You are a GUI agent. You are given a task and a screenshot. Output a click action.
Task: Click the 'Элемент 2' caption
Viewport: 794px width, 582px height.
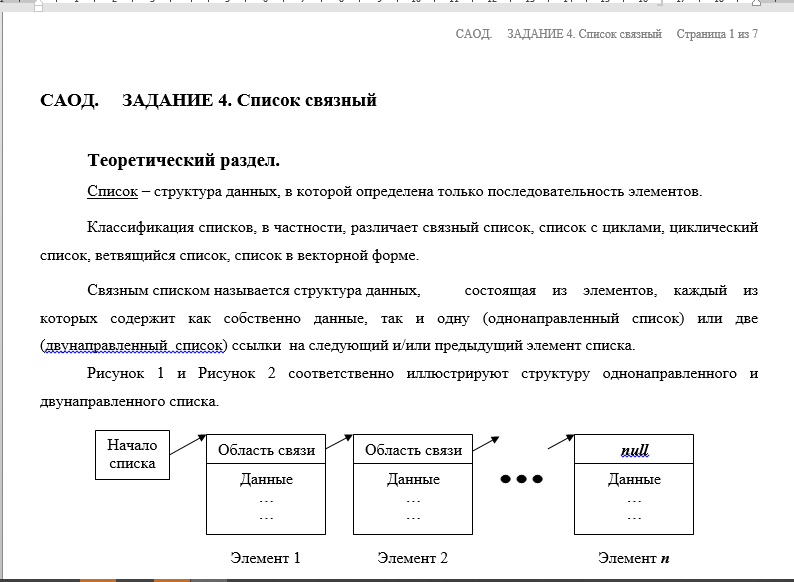[x=412, y=558]
